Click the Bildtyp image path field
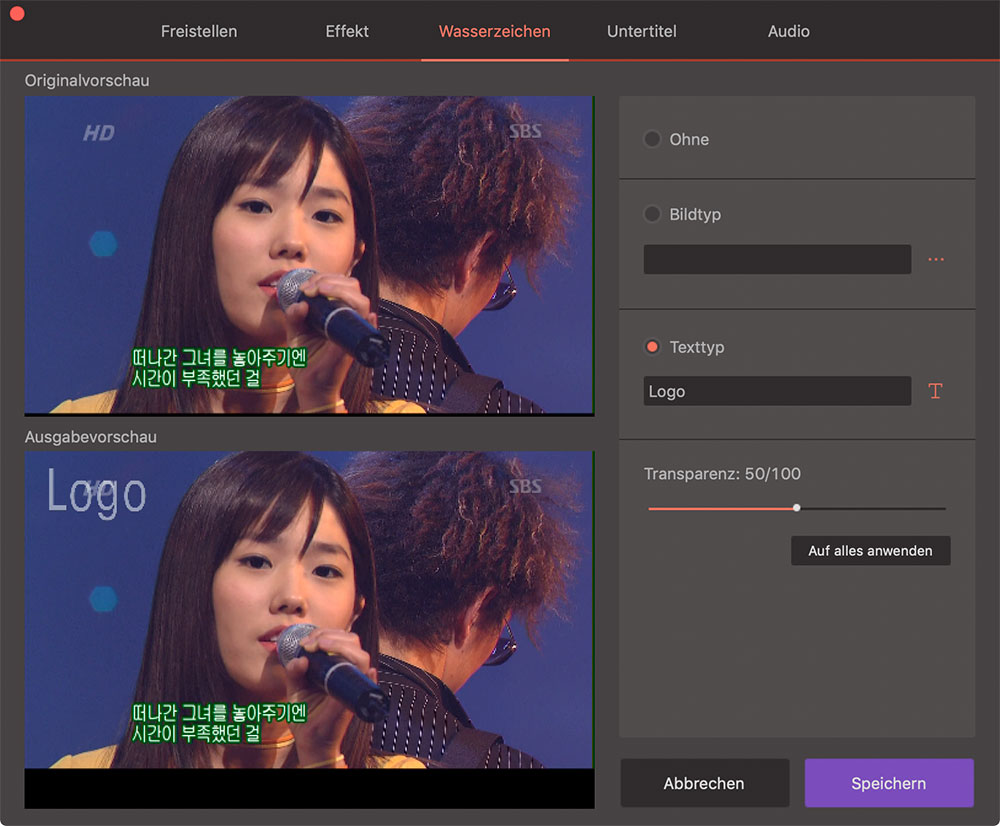 pyautogui.click(x=777, y=260)
